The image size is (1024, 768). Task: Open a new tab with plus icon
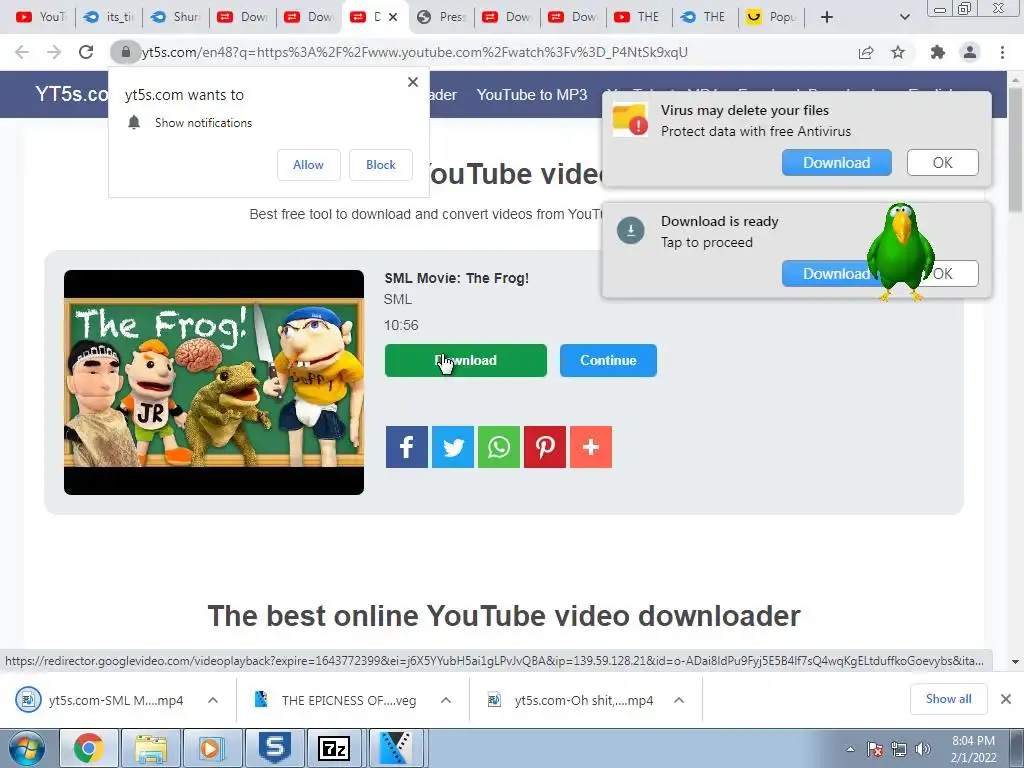point(827,17)
